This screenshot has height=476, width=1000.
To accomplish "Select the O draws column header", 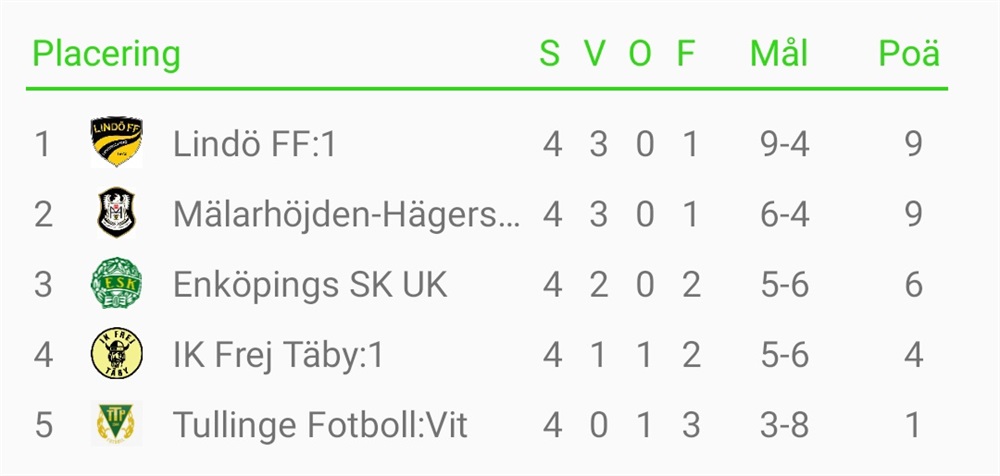I will [x=640, y=54].
